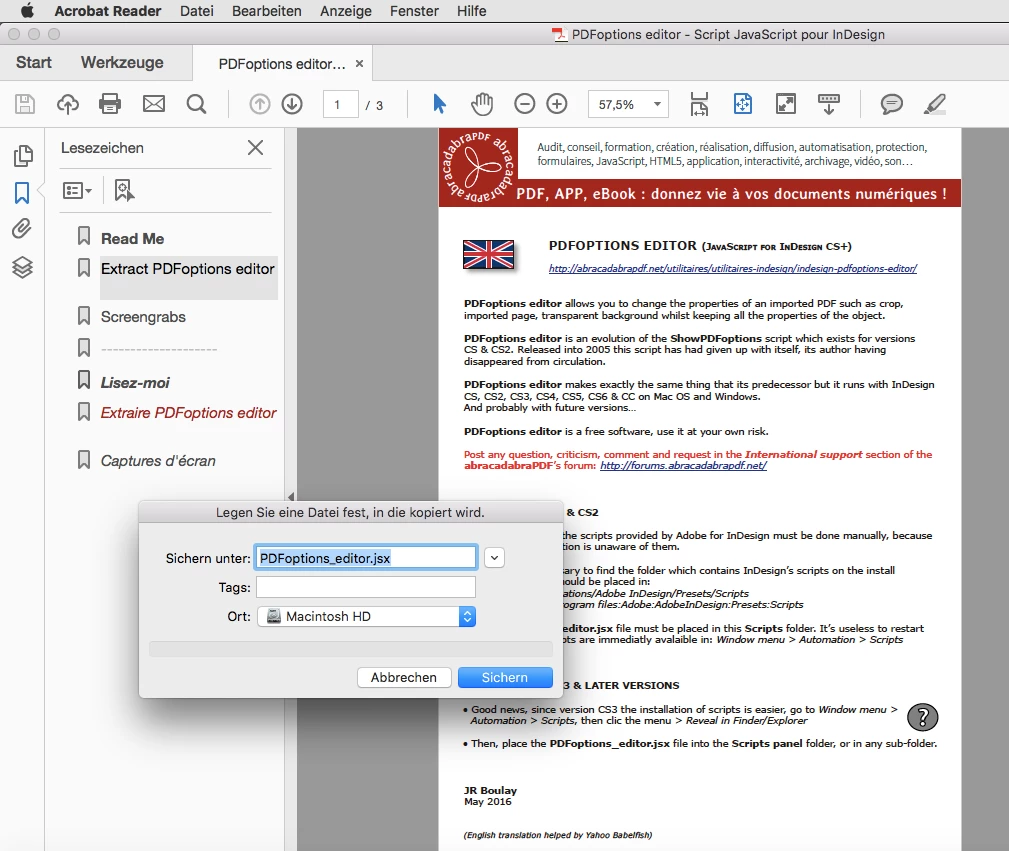
Task: Open the Hilfe menu
Action: (472, 11)
